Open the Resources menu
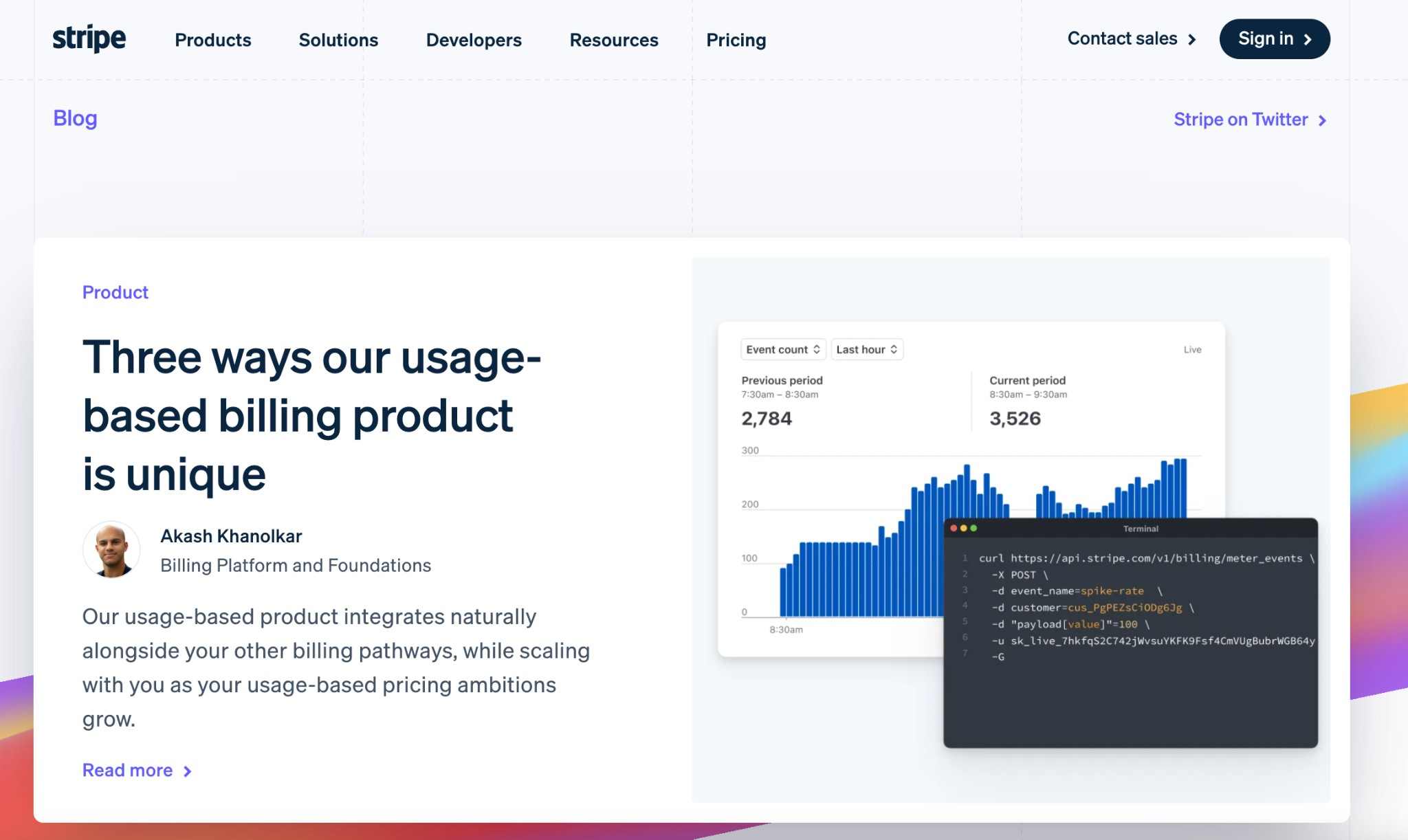This screenshot has height=840, width=1408. click(614, 40)
